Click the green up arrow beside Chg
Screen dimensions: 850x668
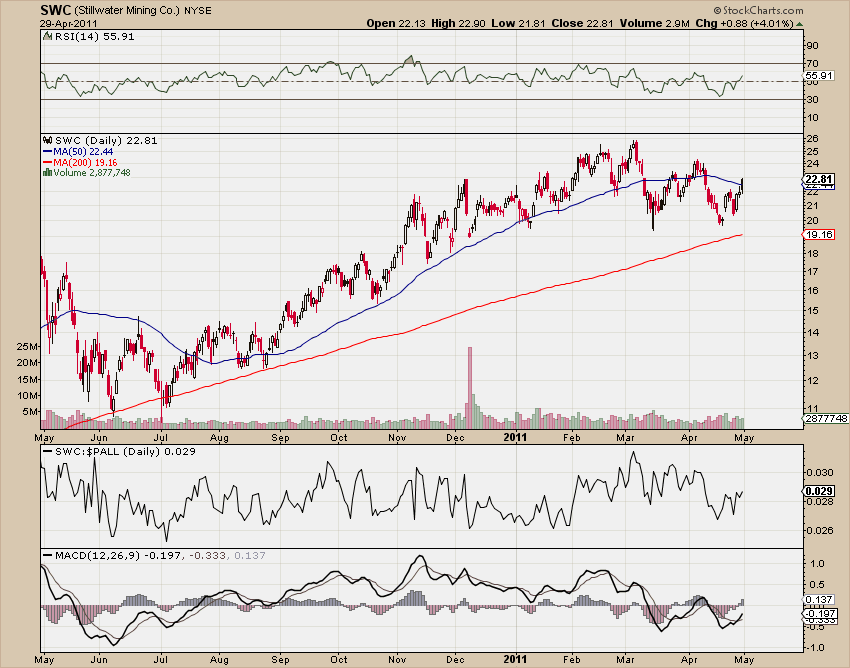[800, 24]
